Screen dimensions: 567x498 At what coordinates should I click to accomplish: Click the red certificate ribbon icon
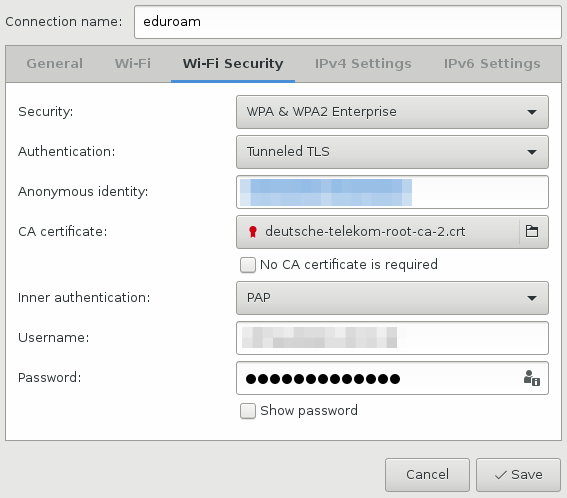[x=253, y=232]
